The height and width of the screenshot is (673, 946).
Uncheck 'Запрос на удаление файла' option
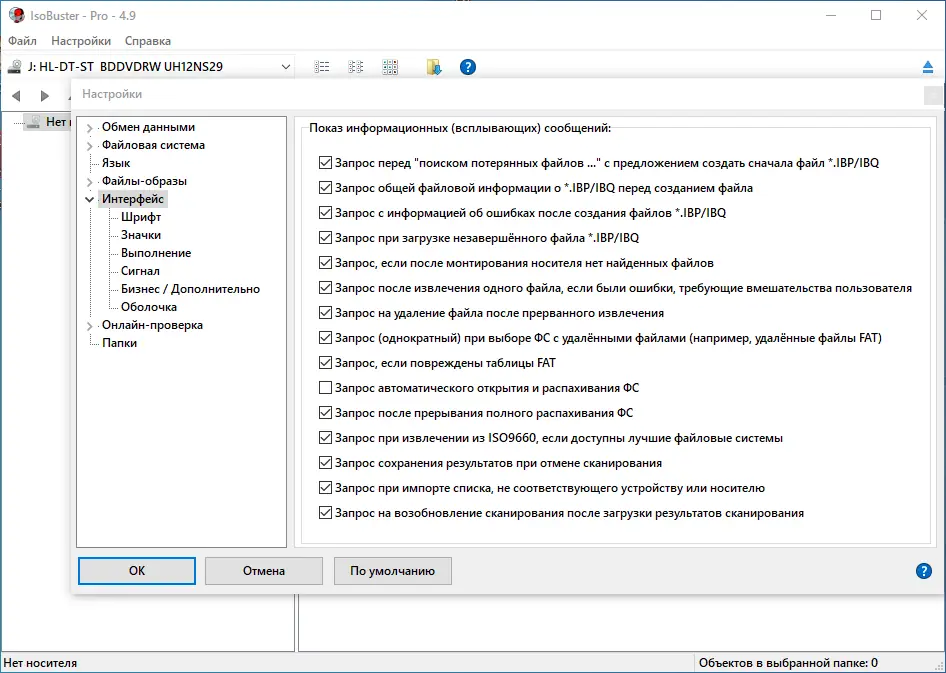tap(325, 313)
